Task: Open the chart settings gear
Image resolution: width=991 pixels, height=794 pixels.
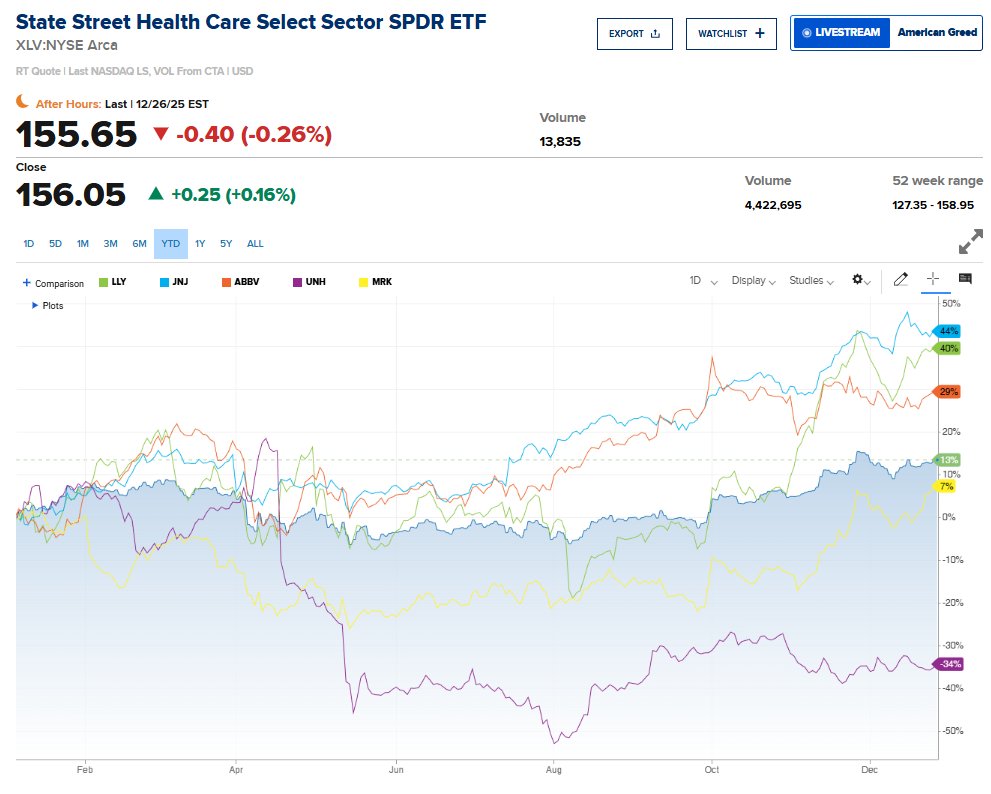Action: 859,280
